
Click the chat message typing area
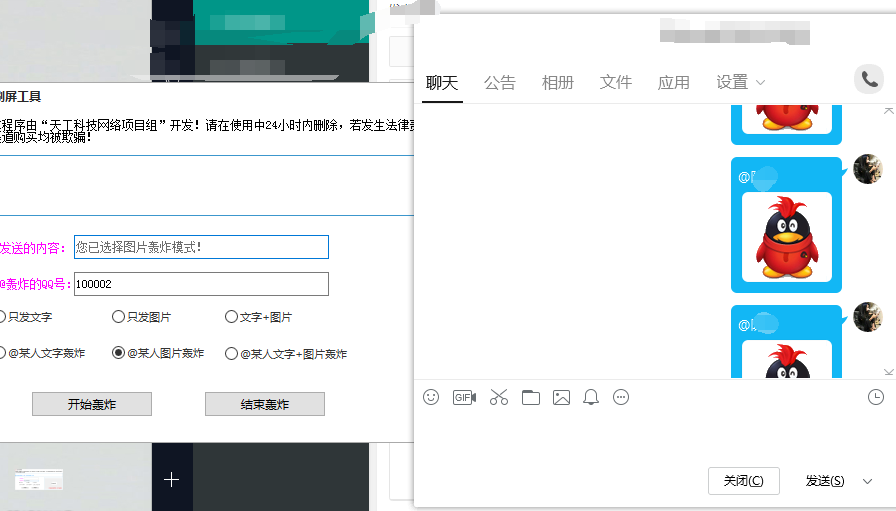click(x=654, y=437)
